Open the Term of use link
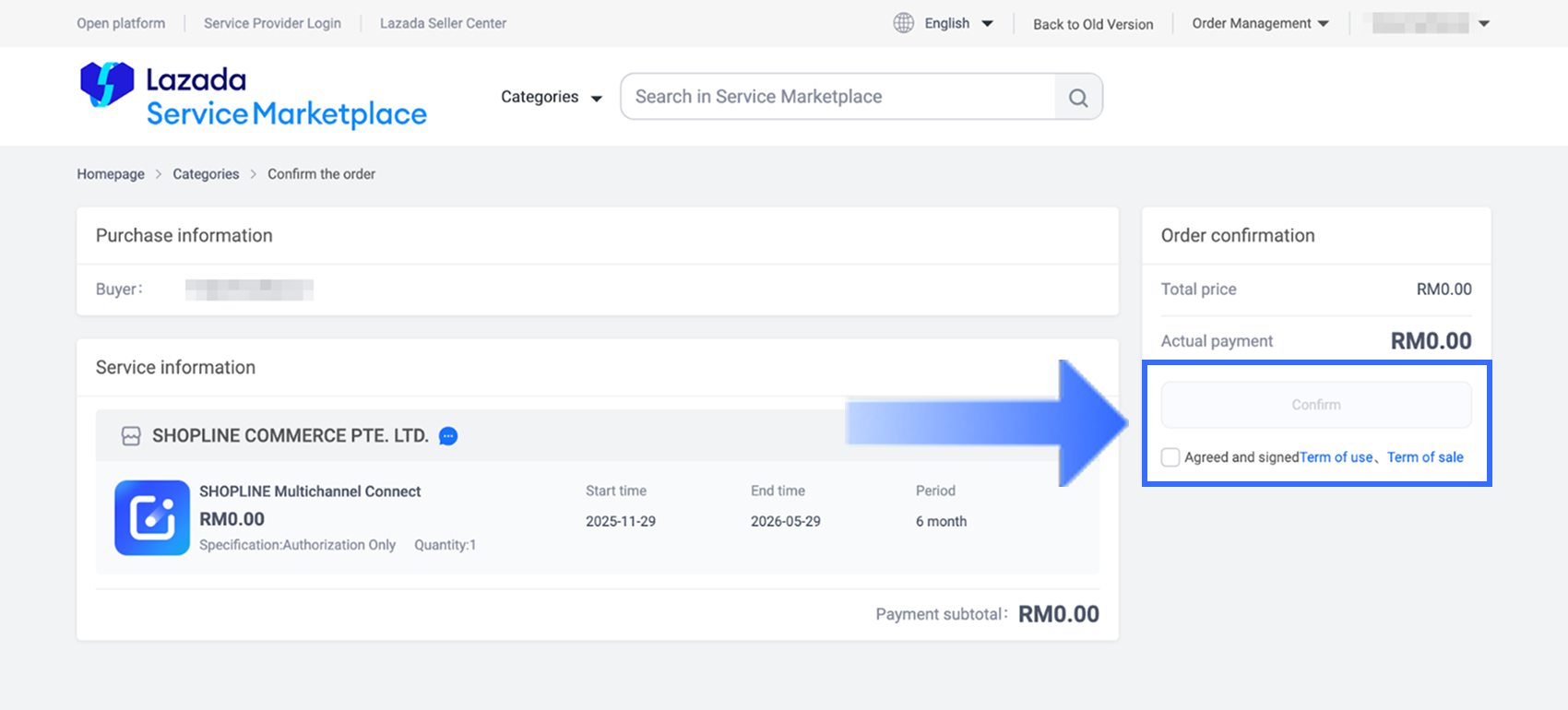The image size is (1568, 710). point(1336,457)
